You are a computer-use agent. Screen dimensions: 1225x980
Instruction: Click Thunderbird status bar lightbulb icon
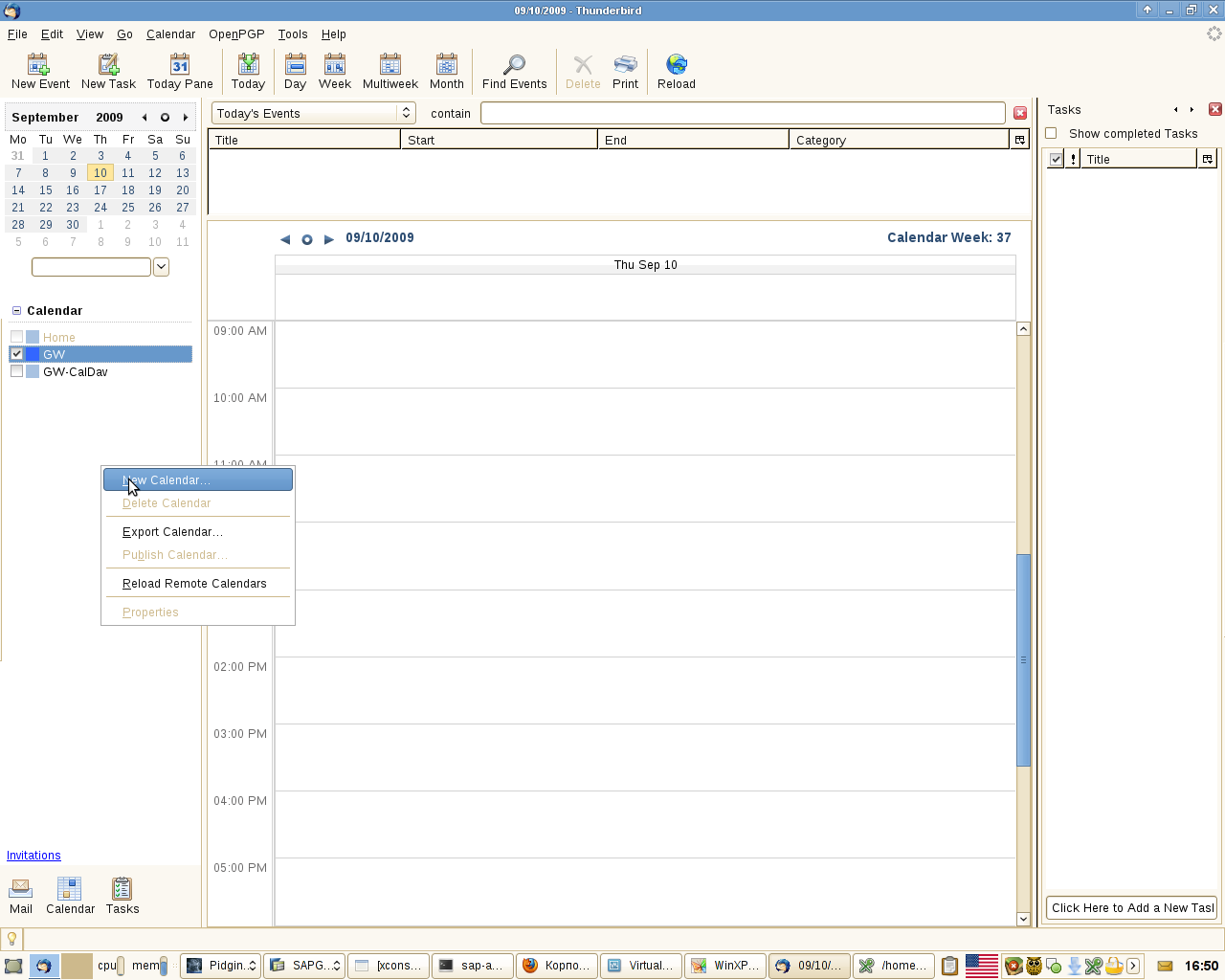pos(11,939)
